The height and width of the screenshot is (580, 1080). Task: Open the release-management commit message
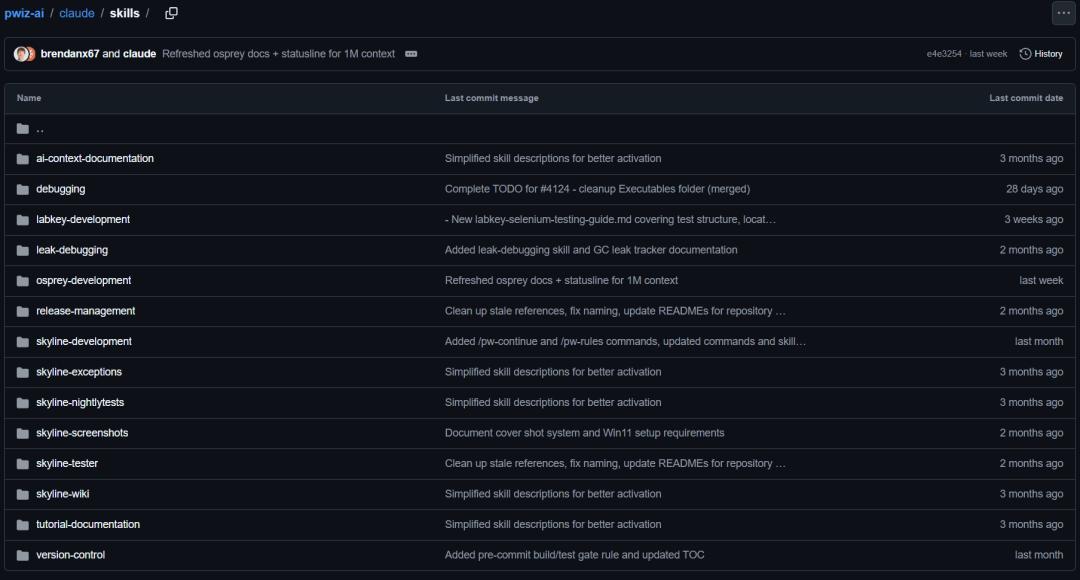[615, 311]
